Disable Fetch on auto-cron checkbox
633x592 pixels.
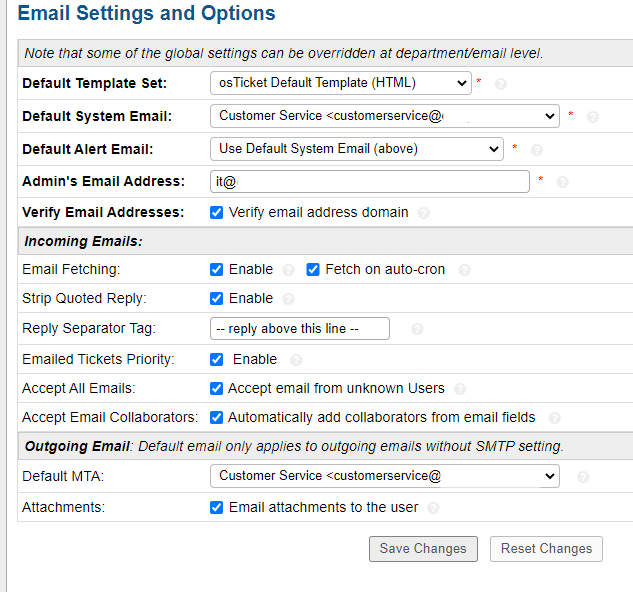click(313, 269)
